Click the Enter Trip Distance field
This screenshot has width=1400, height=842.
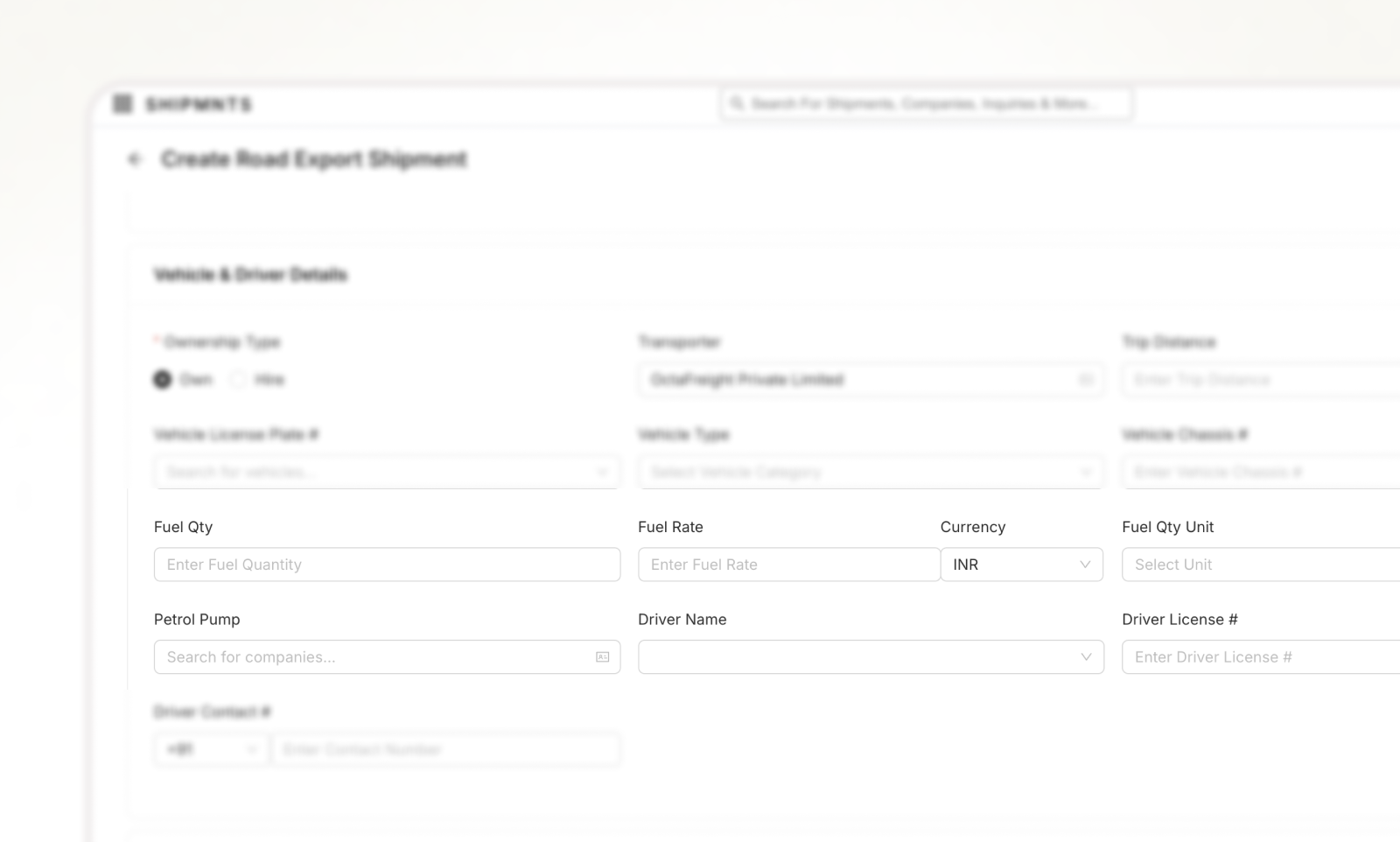pyautogui.click(x=1261, y=380)
